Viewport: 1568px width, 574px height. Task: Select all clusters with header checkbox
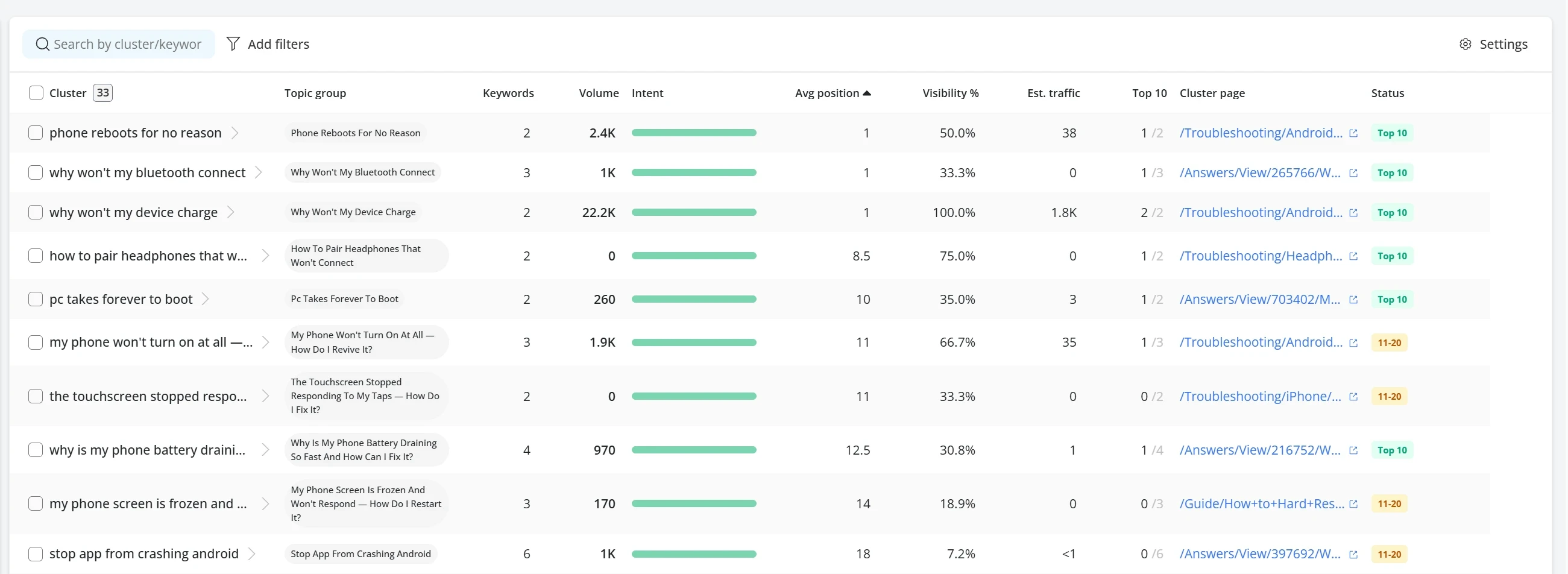coord(36,93)
